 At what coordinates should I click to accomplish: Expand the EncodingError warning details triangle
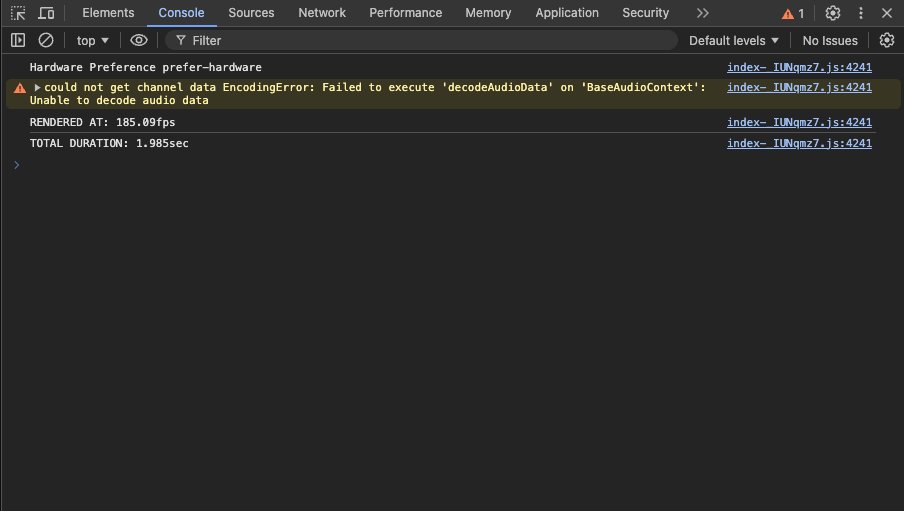(37, 88)
